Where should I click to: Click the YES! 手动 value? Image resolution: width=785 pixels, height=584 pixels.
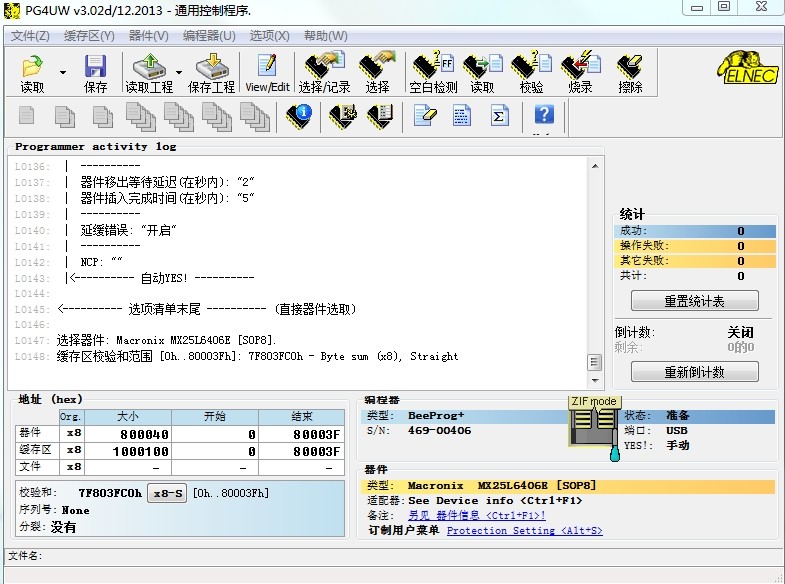coord(677,445)
